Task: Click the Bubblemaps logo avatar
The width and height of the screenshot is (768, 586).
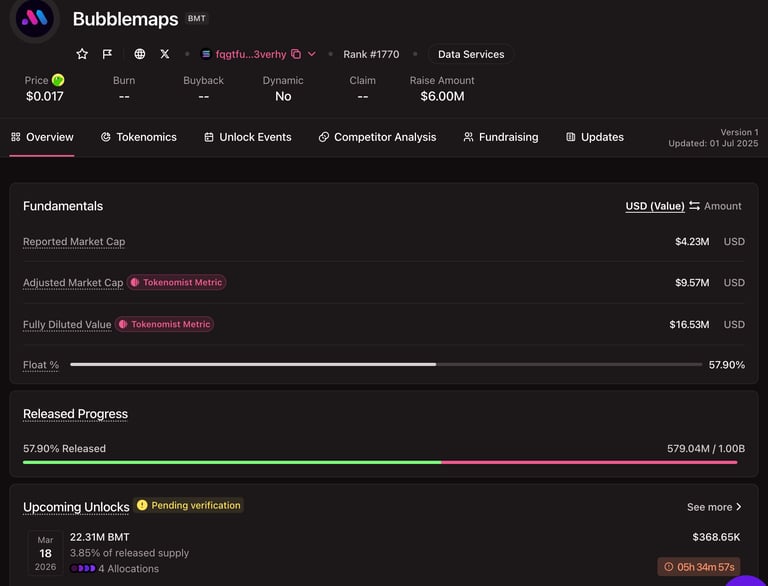Action: point(35,19)
